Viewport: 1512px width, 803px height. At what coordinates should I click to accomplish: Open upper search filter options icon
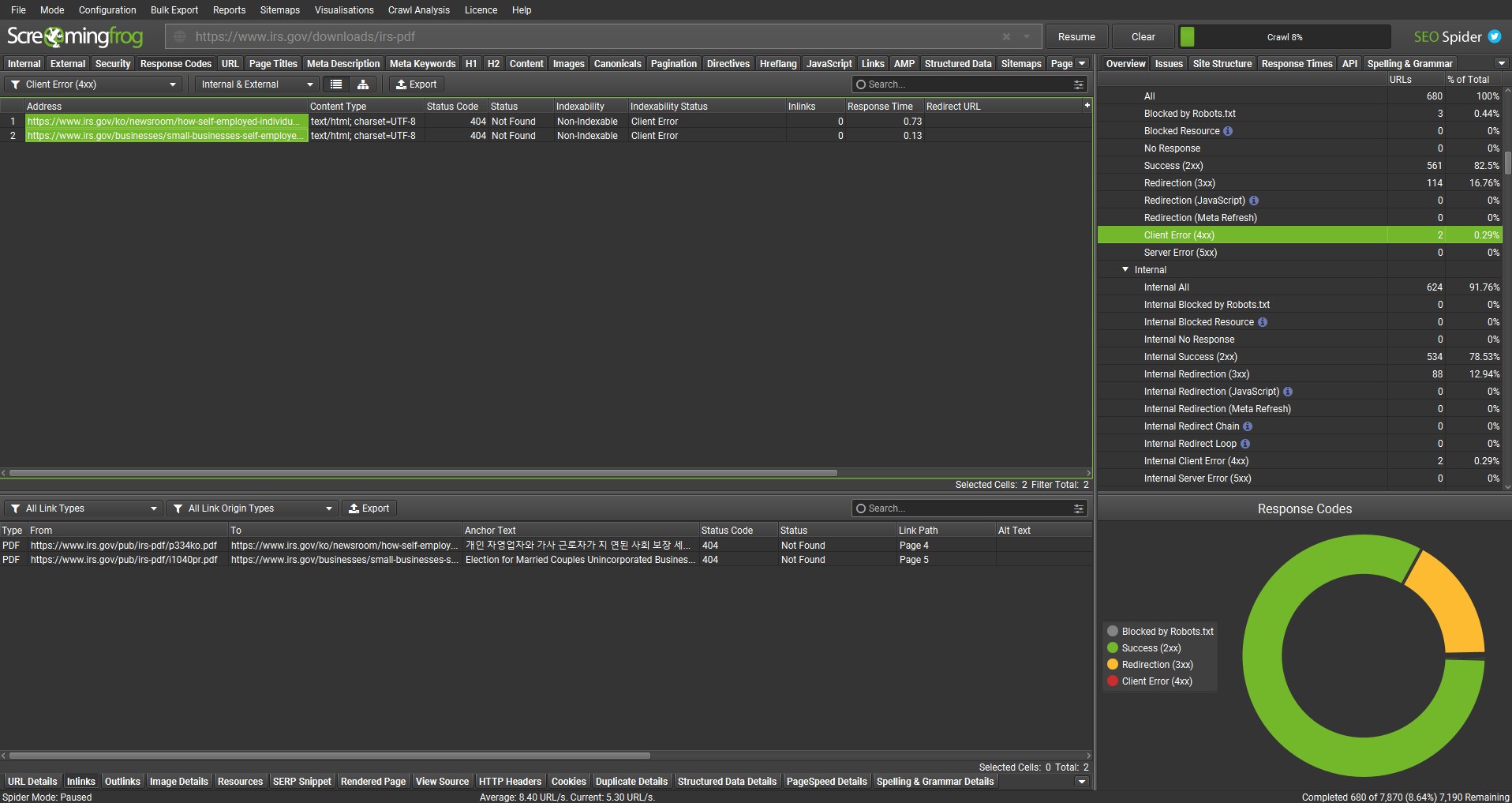click(x=1079, y=84)
